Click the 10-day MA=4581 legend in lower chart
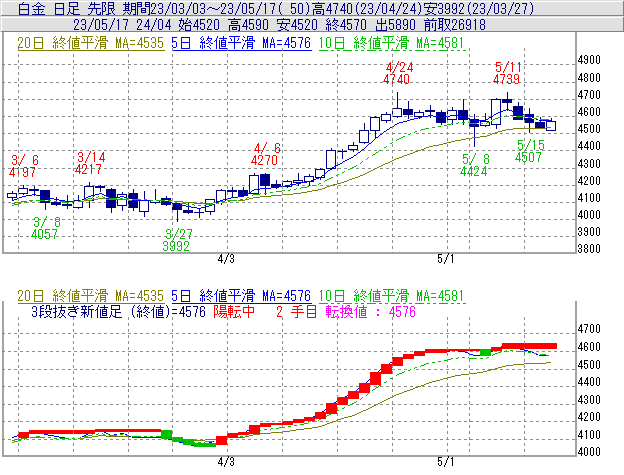 coord(392,296)
